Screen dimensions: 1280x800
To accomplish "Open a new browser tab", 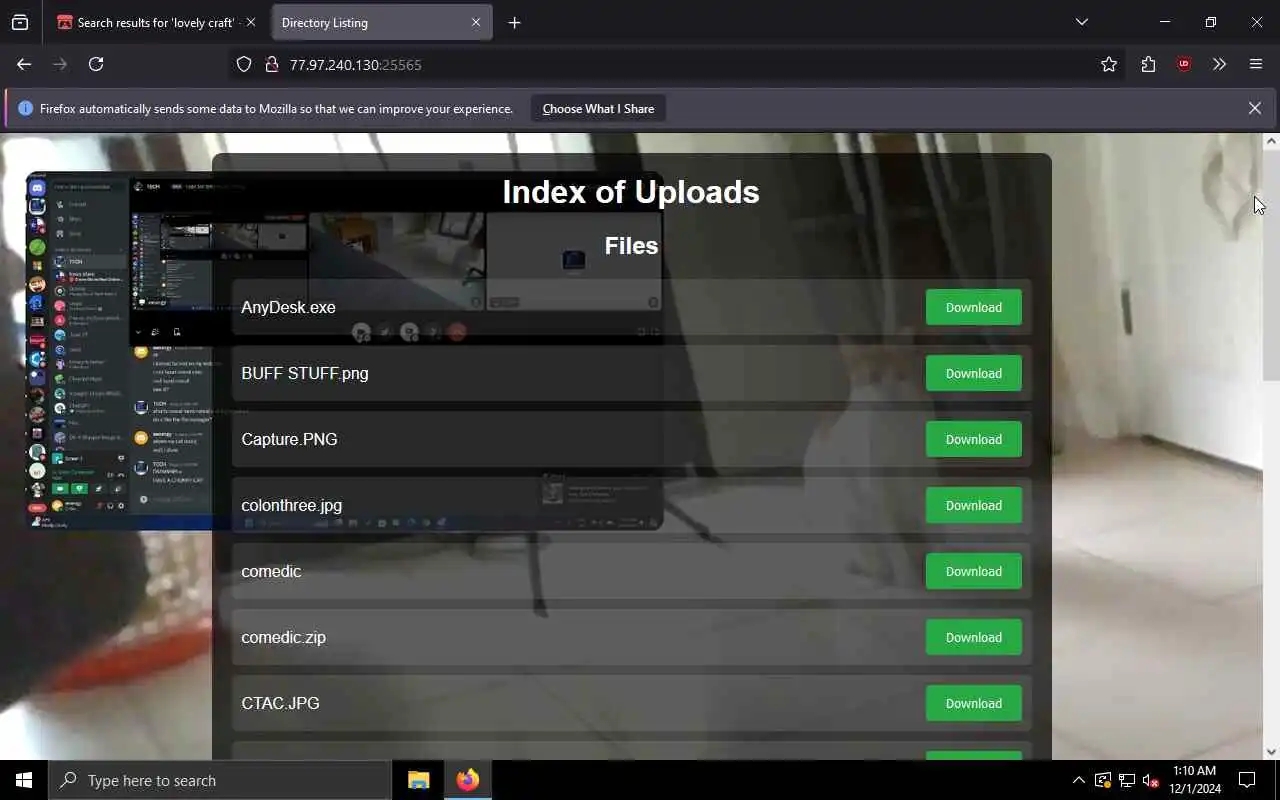I will coord(514,22).
